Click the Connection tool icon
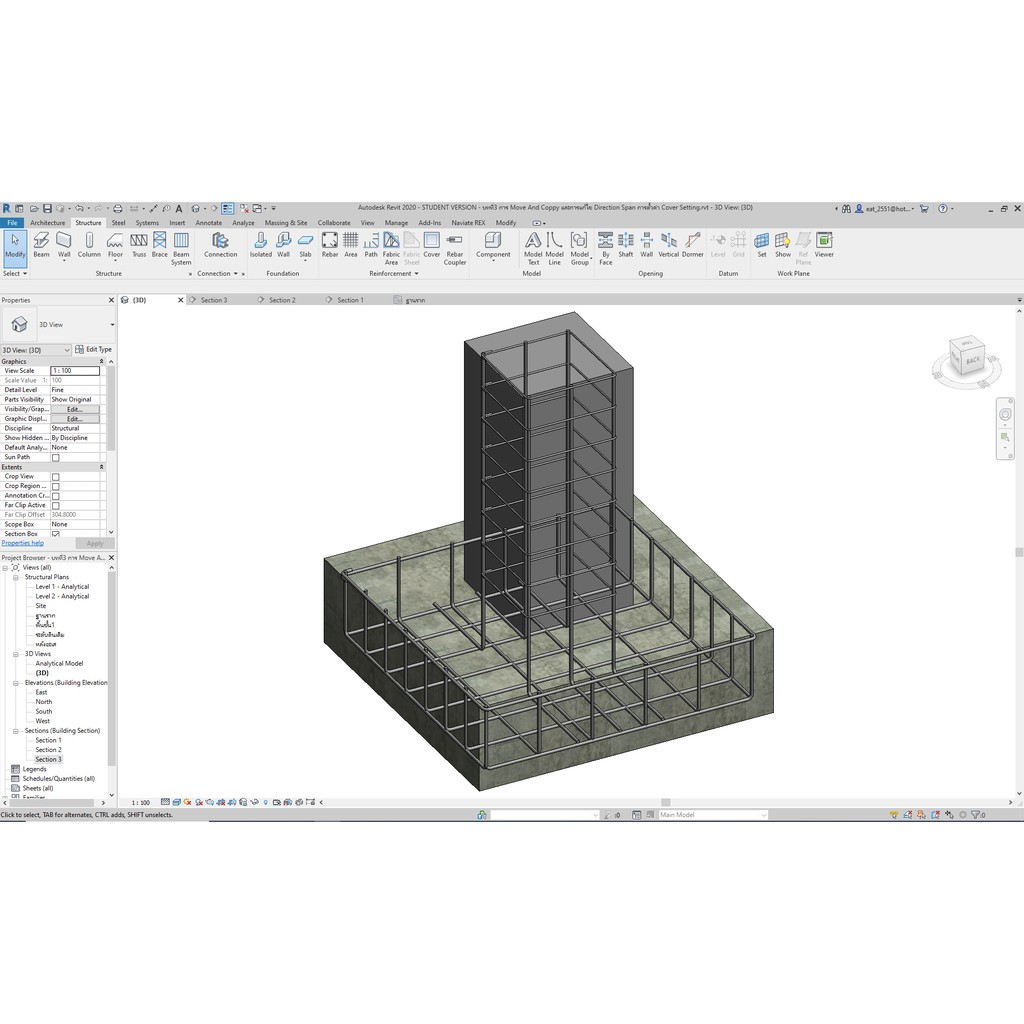This screenshot has width=1024, height=1024. [221, 245]
